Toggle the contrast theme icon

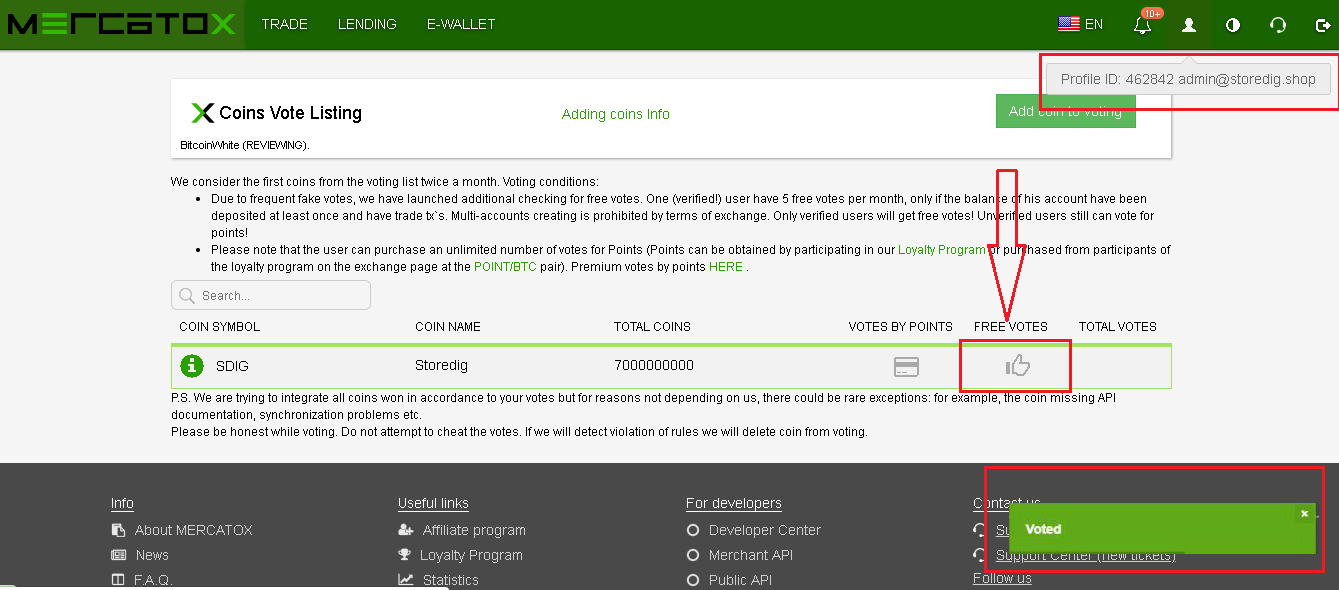click(1233, 25)
